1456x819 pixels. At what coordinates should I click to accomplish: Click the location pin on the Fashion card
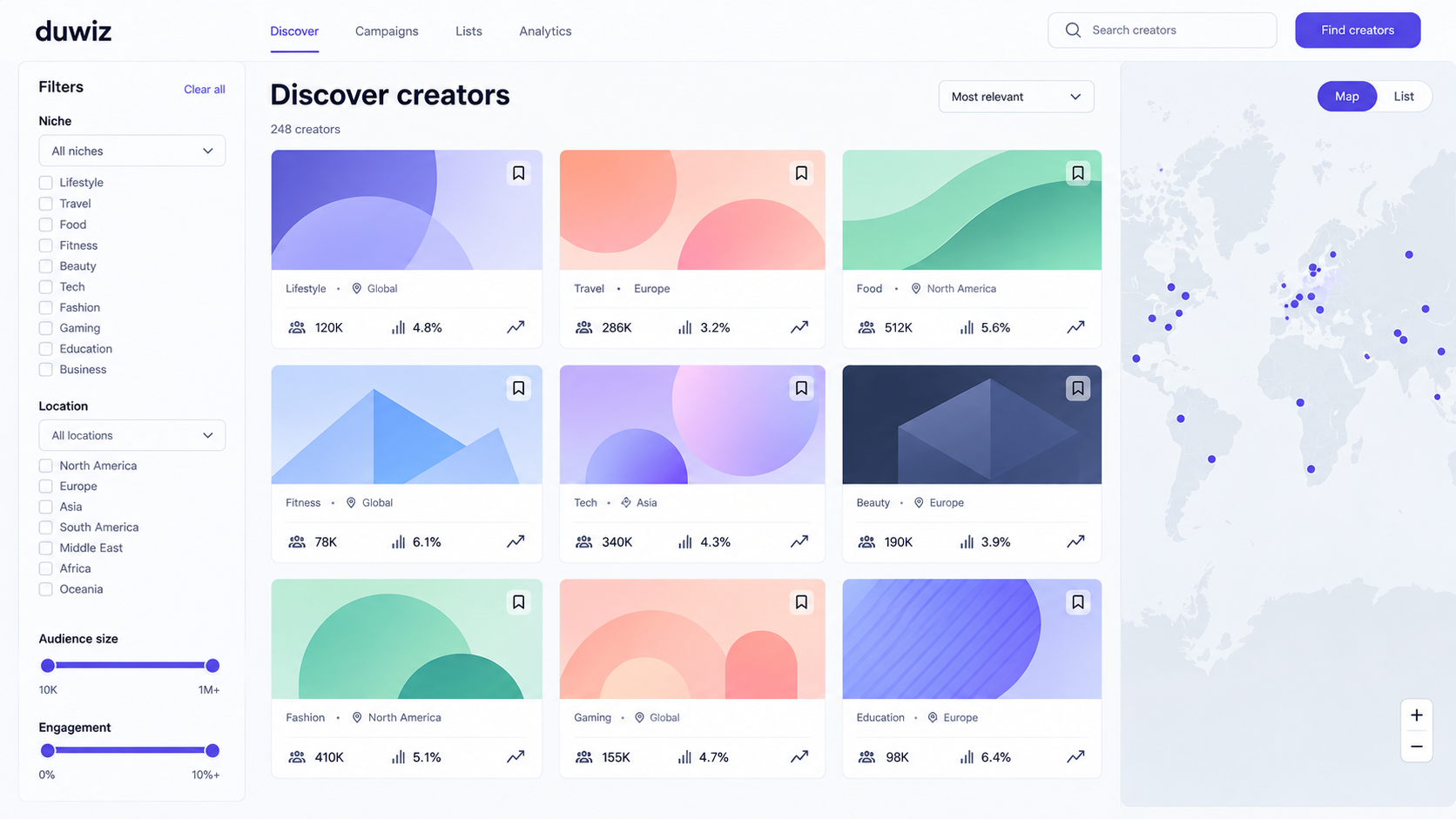357,717
